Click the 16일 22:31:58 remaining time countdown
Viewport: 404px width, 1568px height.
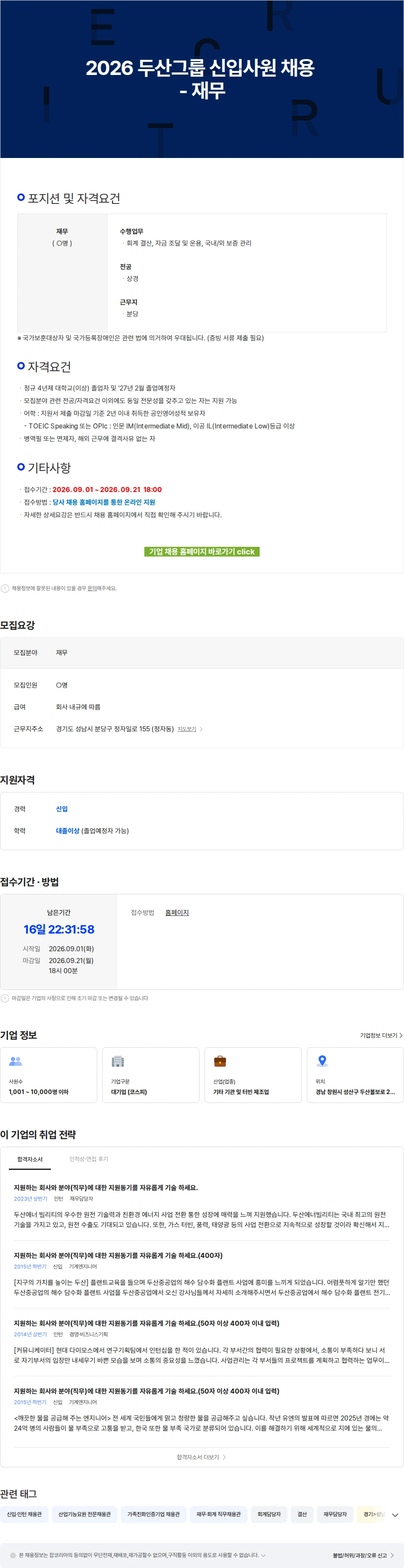pyautogui.click(x=59, y=929)
